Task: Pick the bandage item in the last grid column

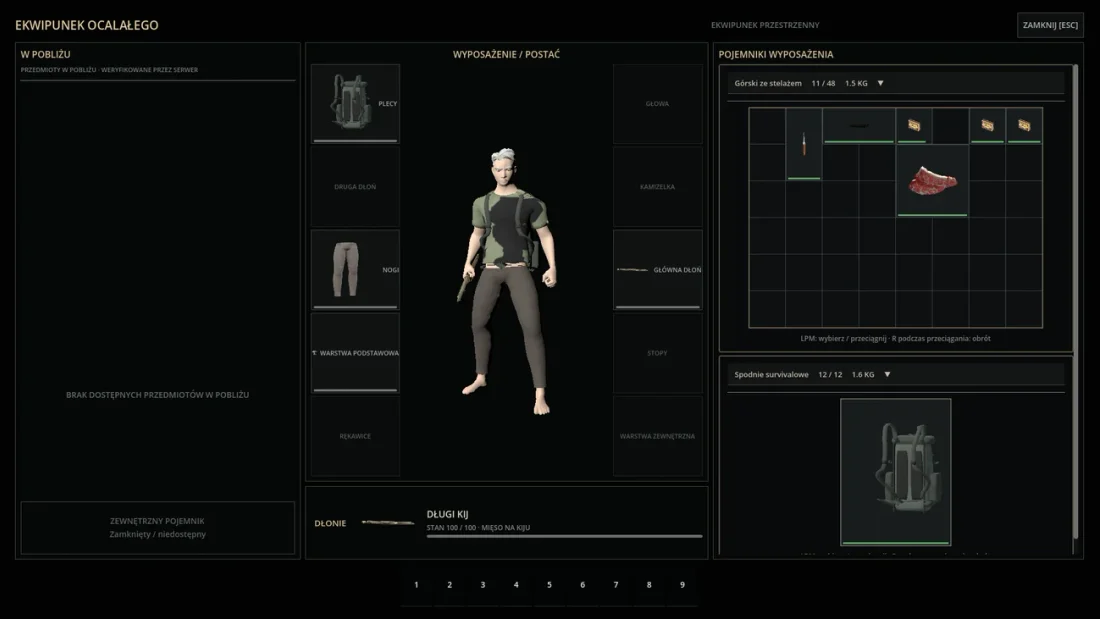Action: tap(1024, 126)
